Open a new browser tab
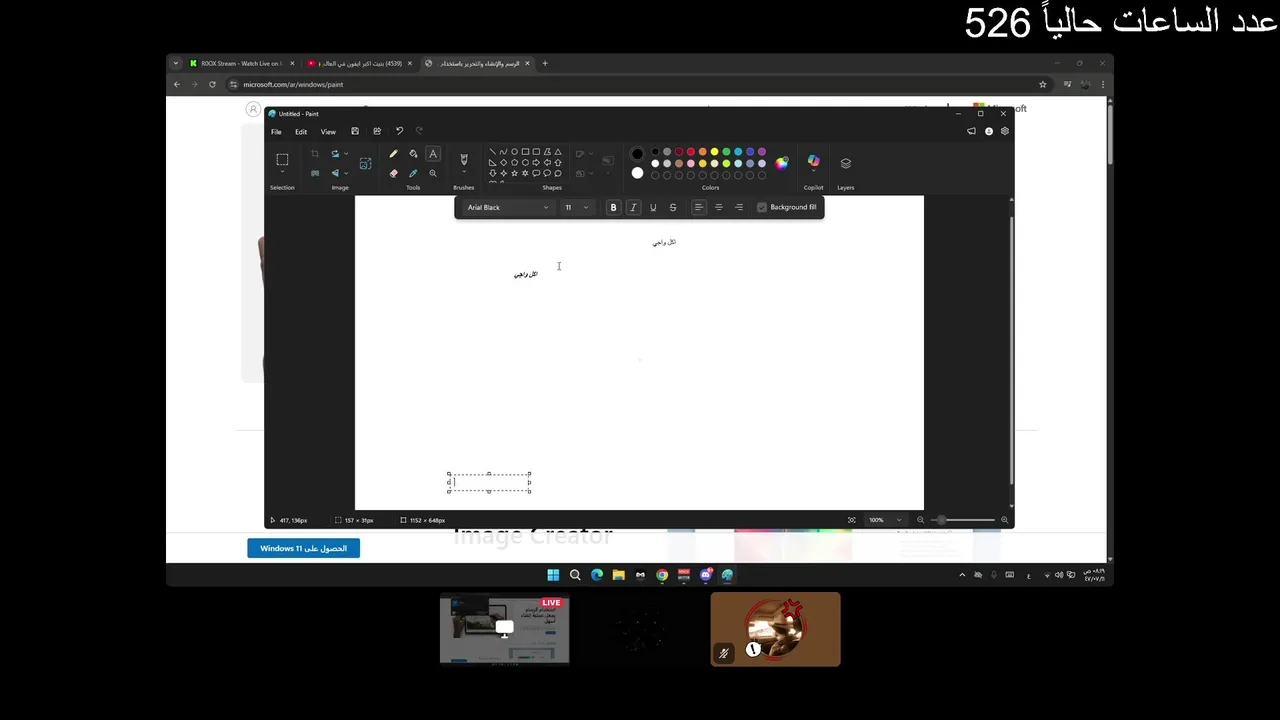Viewport: 1280px width, 720px height. tap(545, 63)
